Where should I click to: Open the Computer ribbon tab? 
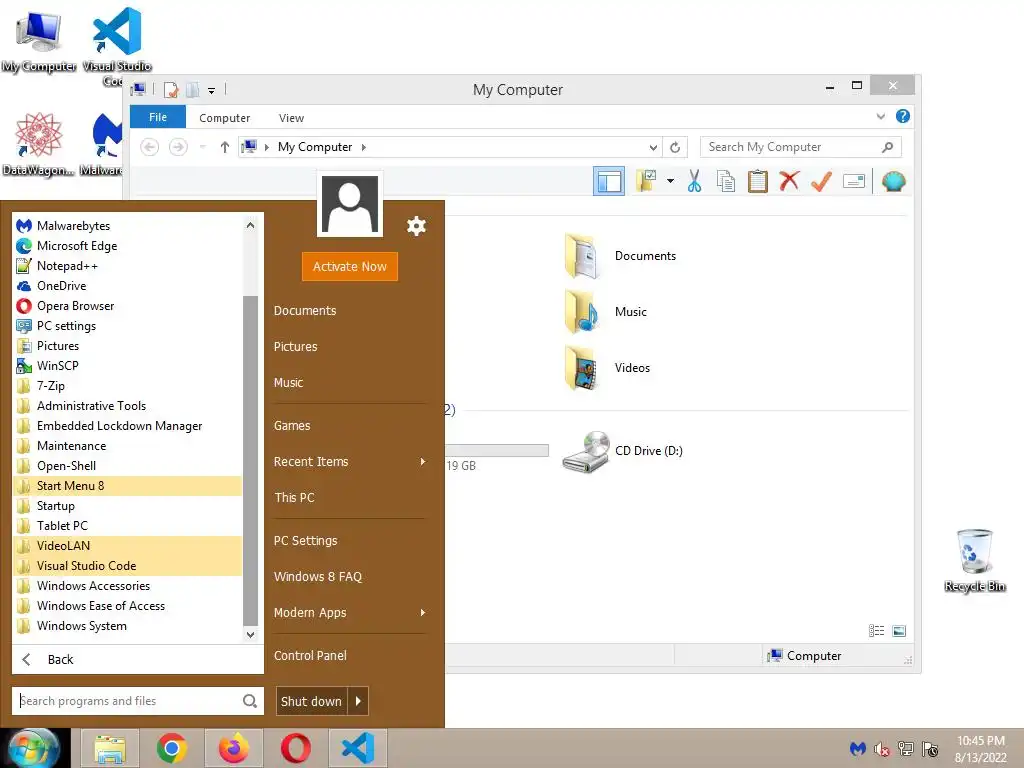pyautogui.click(x=225, y=118)
